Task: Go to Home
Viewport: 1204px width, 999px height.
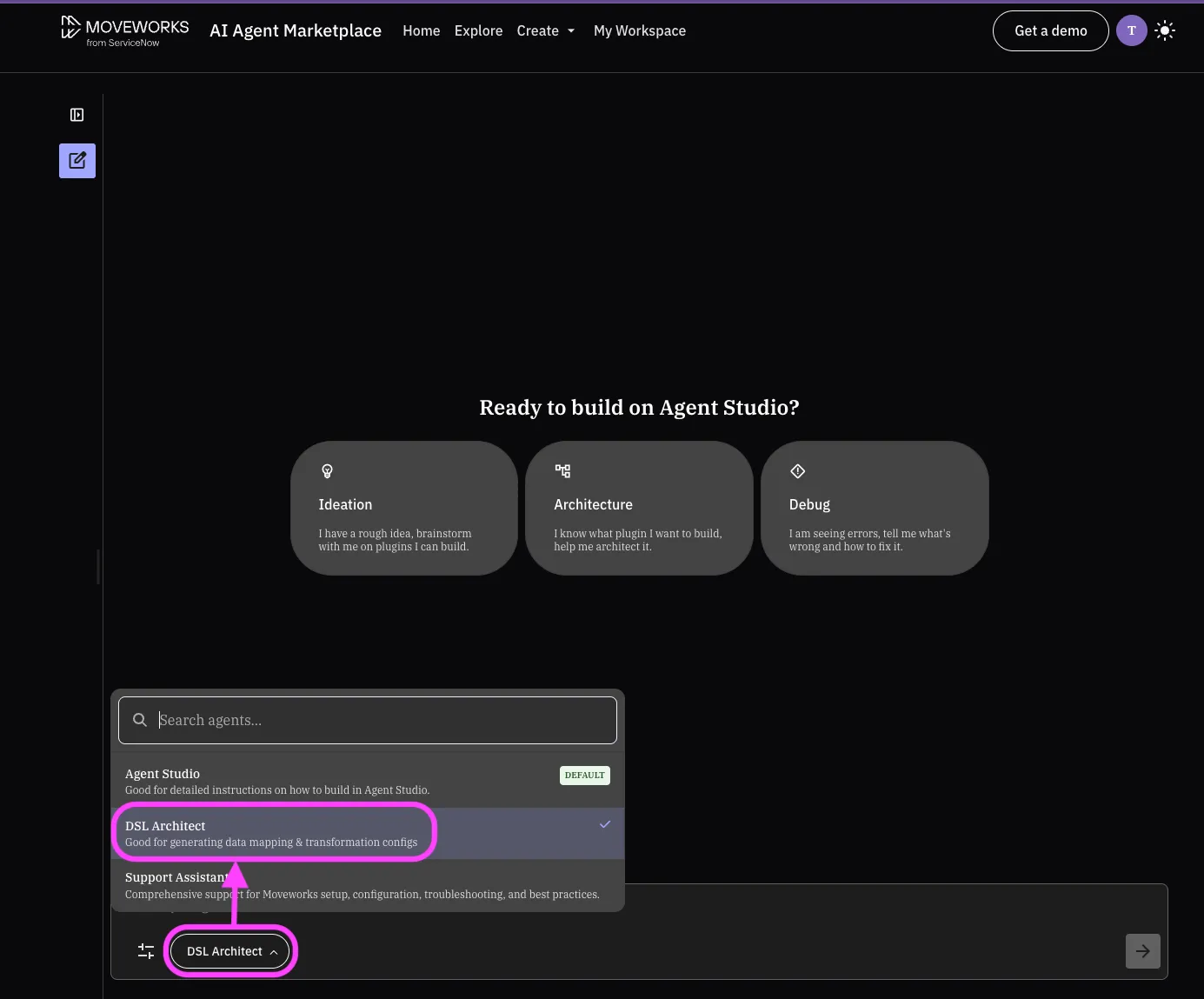Action: [422, 30]
